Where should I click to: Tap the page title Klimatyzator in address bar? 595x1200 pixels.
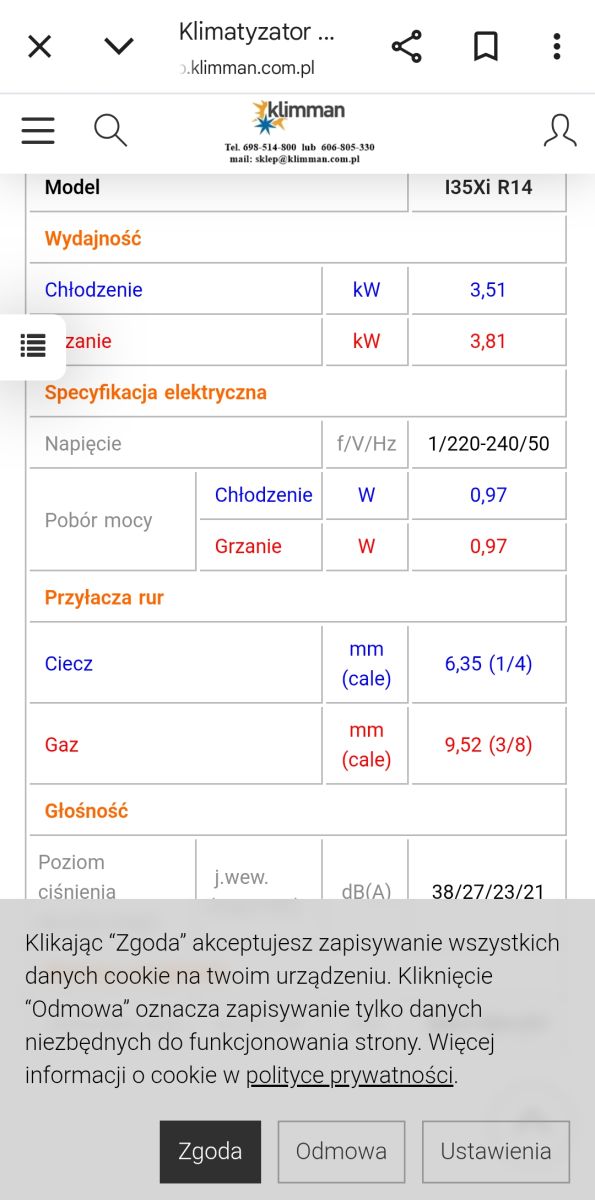point(256,31)
